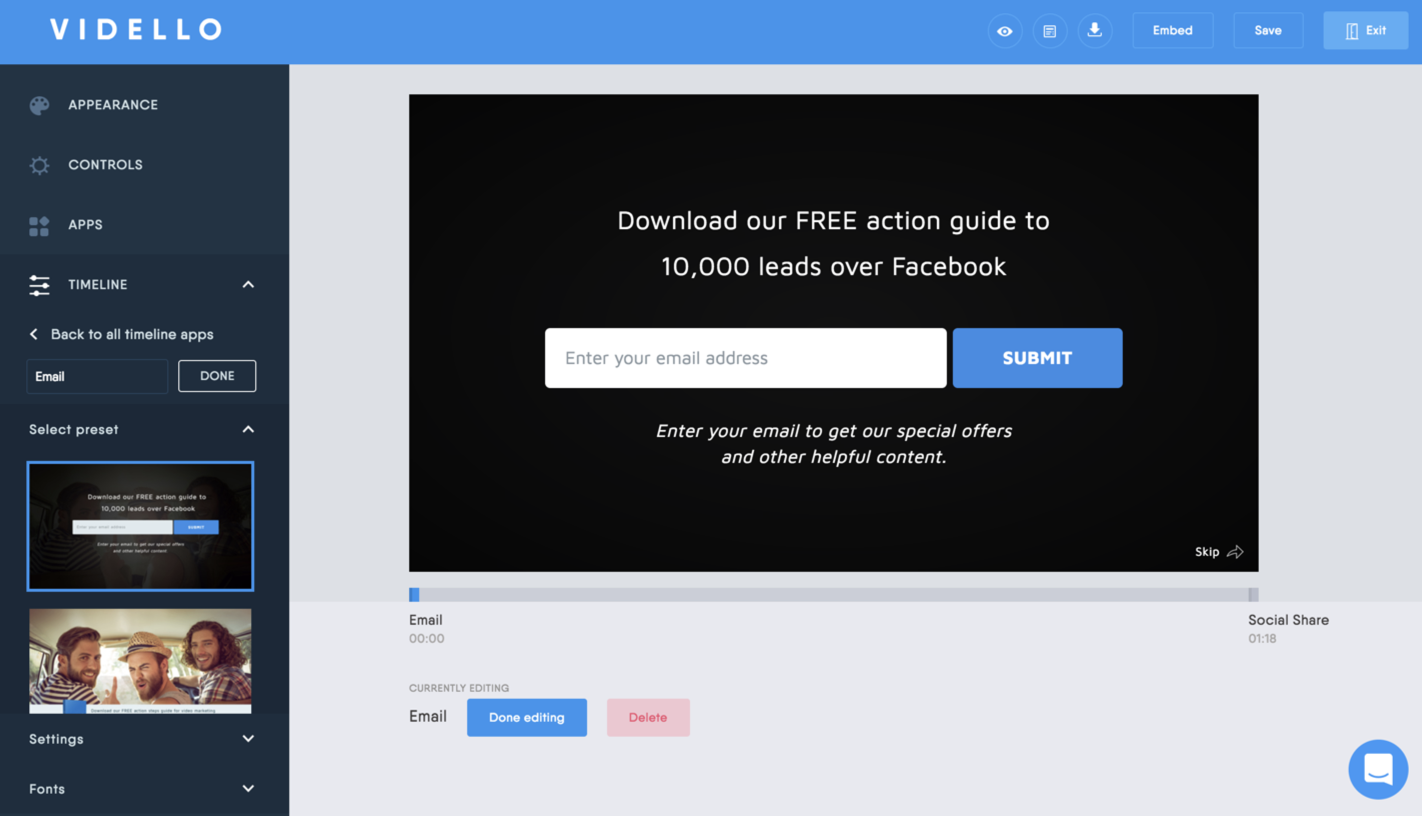This screenshot has width=1422, height=816.
Task: Click the 01:18 timestamp
Action: coord(1262,638)
